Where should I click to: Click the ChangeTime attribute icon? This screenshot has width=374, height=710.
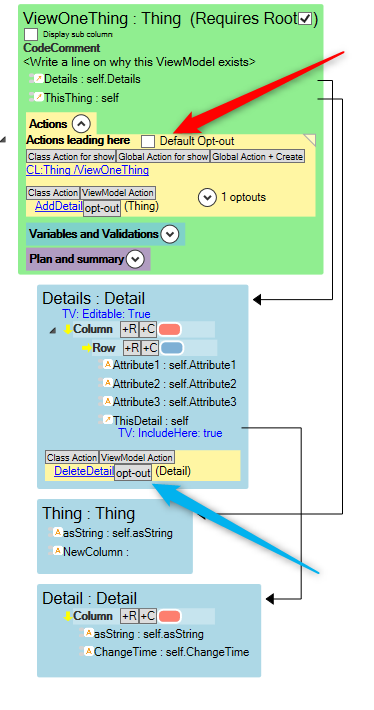(x=88, y=651)
